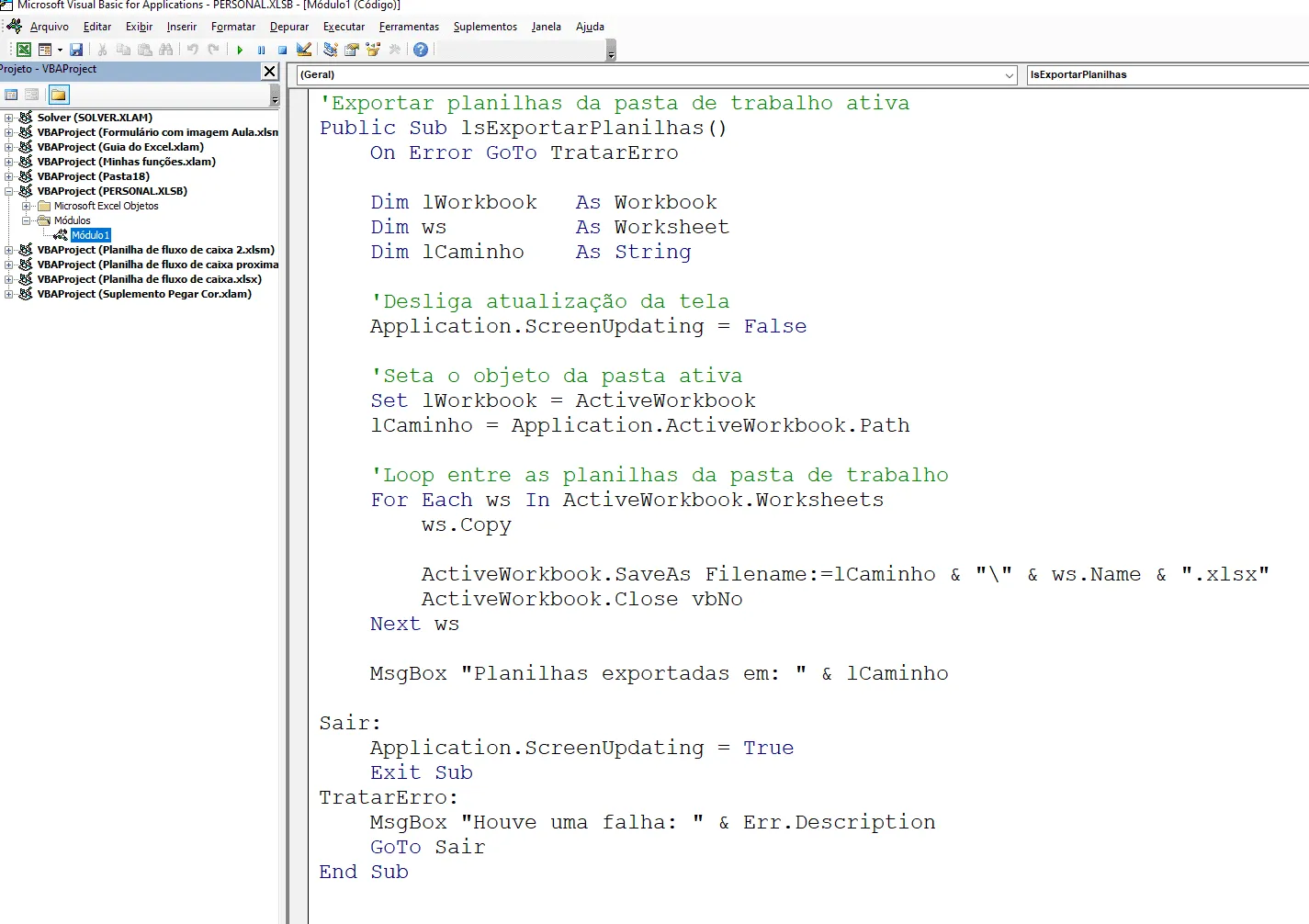Select the Solver (SOLVER.XLAM) project label
This screenshot has width=1309, height=924.
95,118
